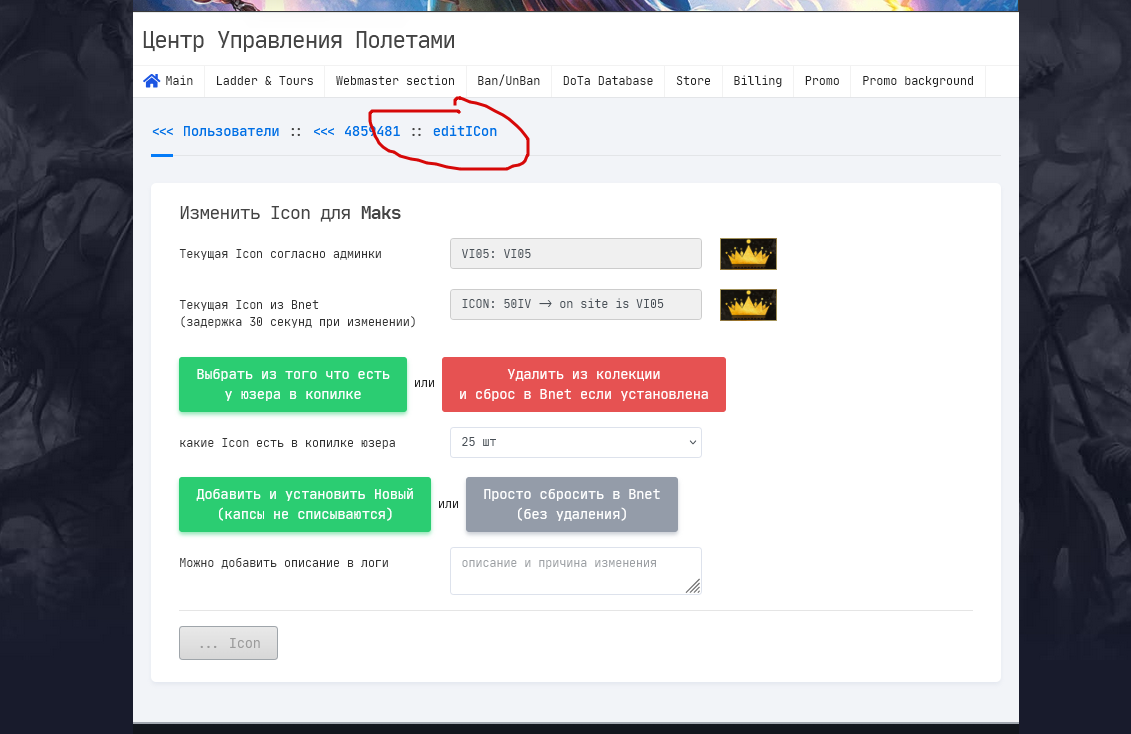The height and width of the screenshot is (734, 1131).
Task: Open the Promo menu item
Action: click(x=822, y=81)
